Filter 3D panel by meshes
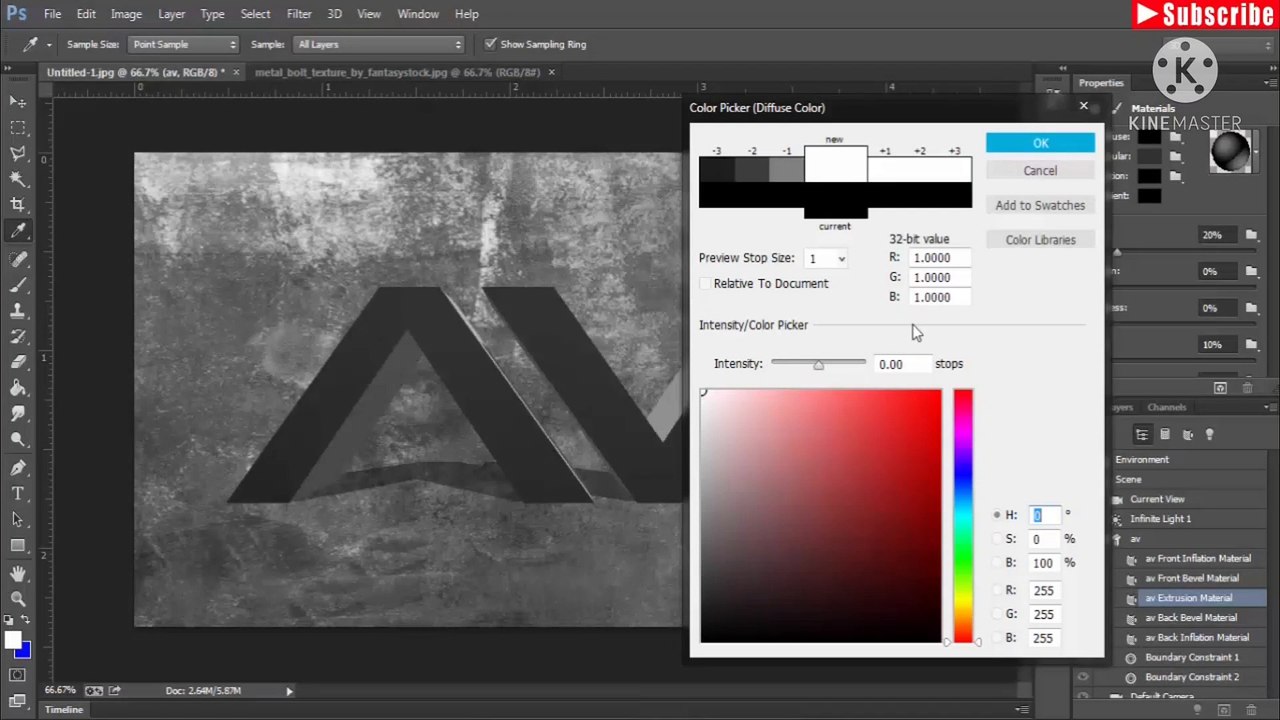This screenshot has width=1280, height=720. [1165, 434]
